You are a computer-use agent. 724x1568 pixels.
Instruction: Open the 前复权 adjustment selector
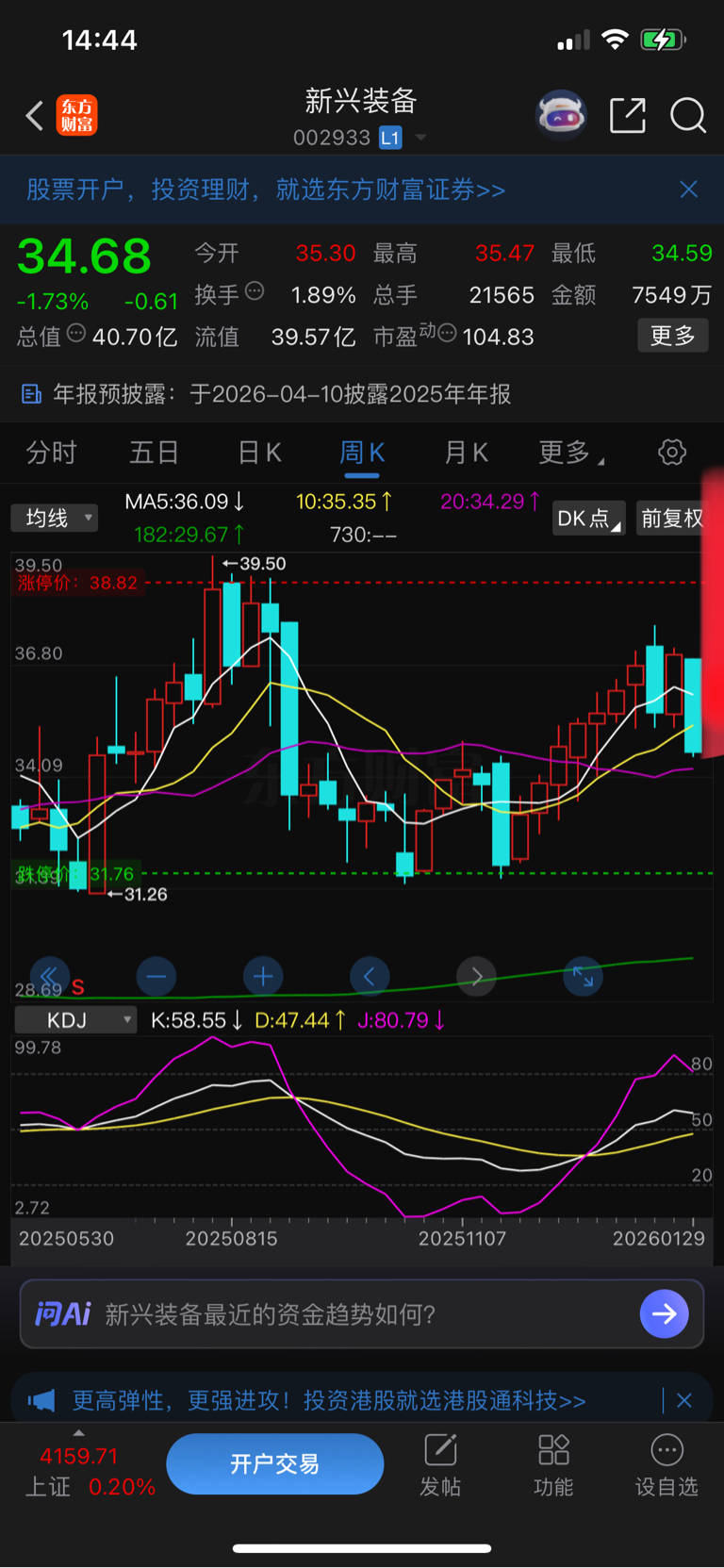coord(672,519)
